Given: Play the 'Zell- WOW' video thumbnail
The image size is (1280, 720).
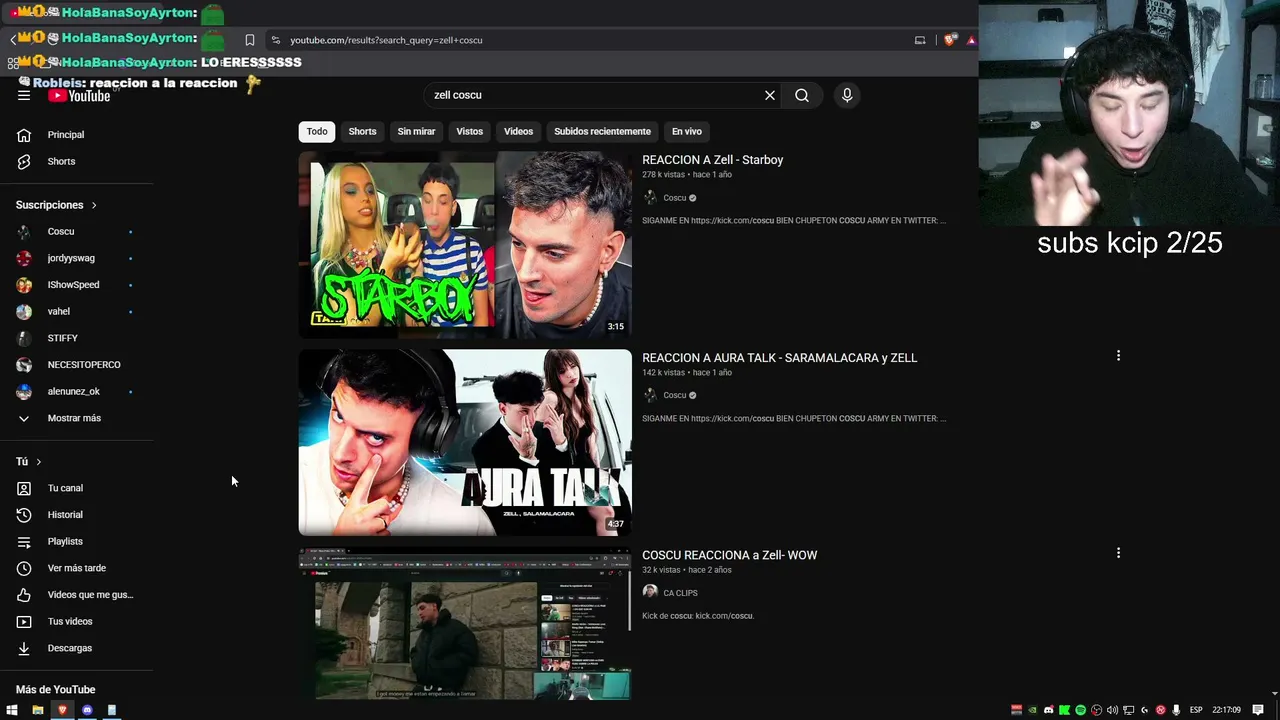Looking at the screenshot, I should [x=465, y=624].
